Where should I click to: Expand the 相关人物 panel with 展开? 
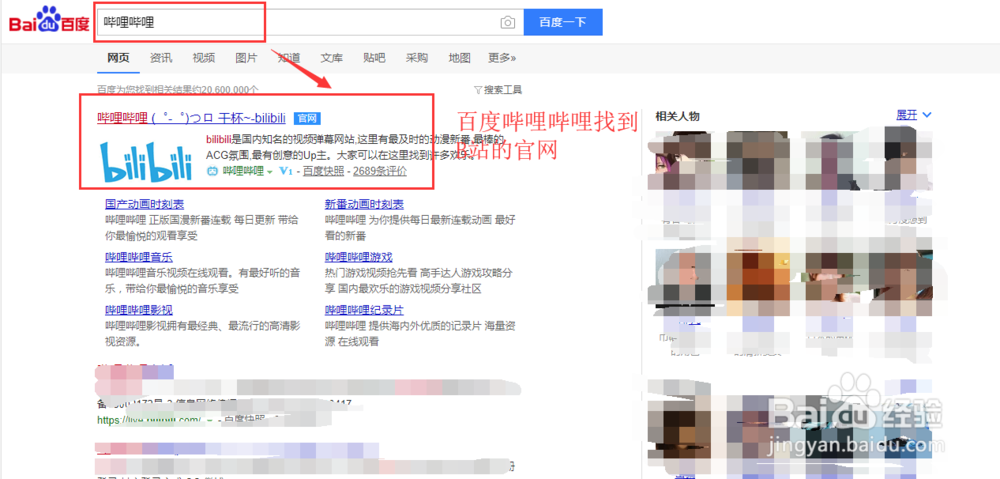[914, 115]
